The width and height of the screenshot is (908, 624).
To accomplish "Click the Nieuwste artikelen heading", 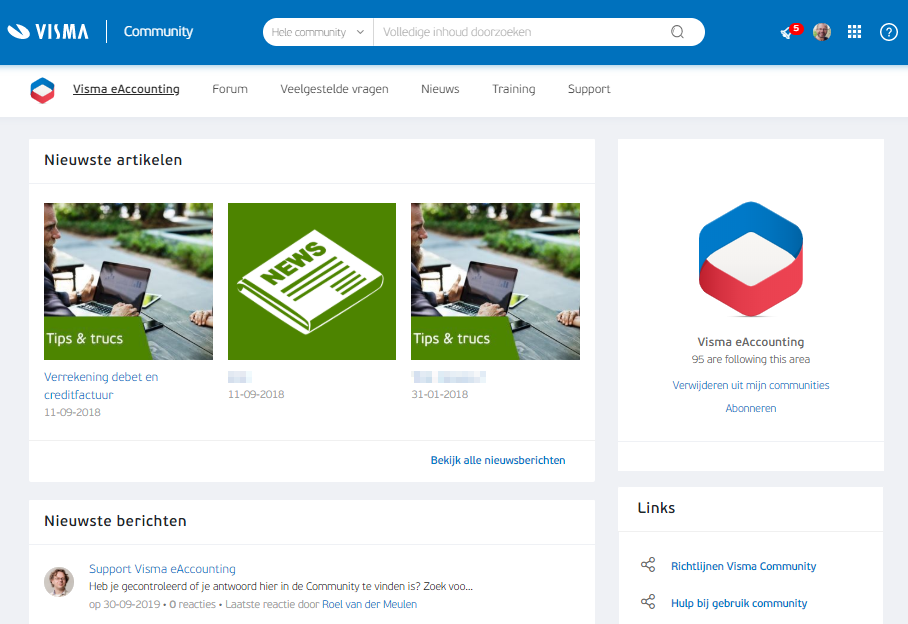I will [113, 160].
